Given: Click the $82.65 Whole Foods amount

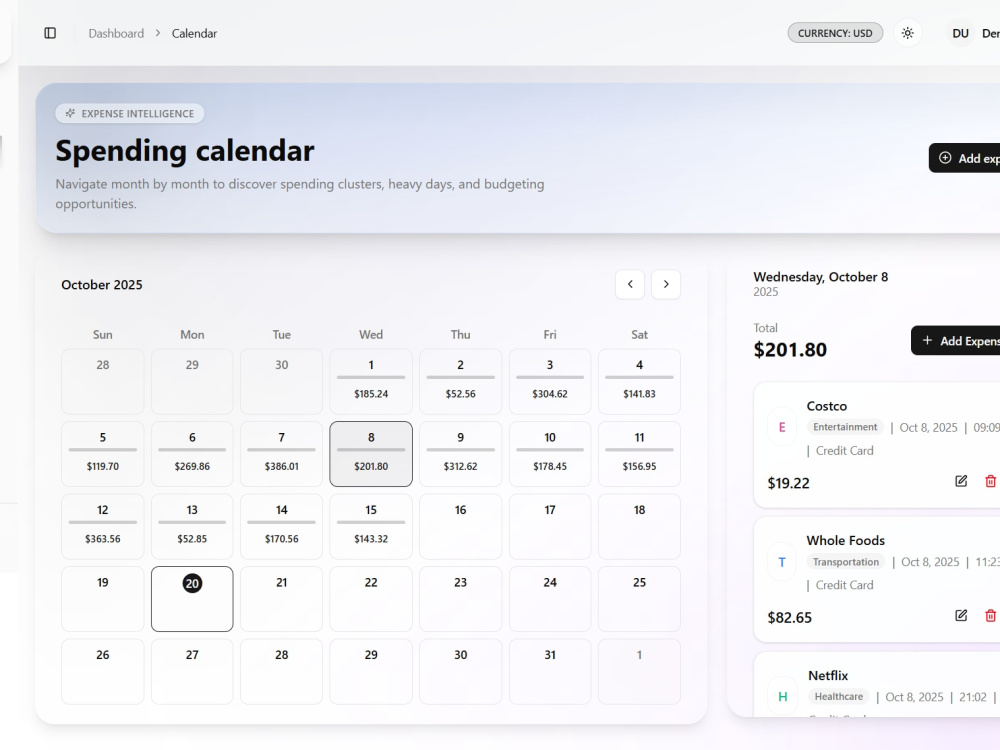Looking at the screenshot, I should (x=790, y=617).
